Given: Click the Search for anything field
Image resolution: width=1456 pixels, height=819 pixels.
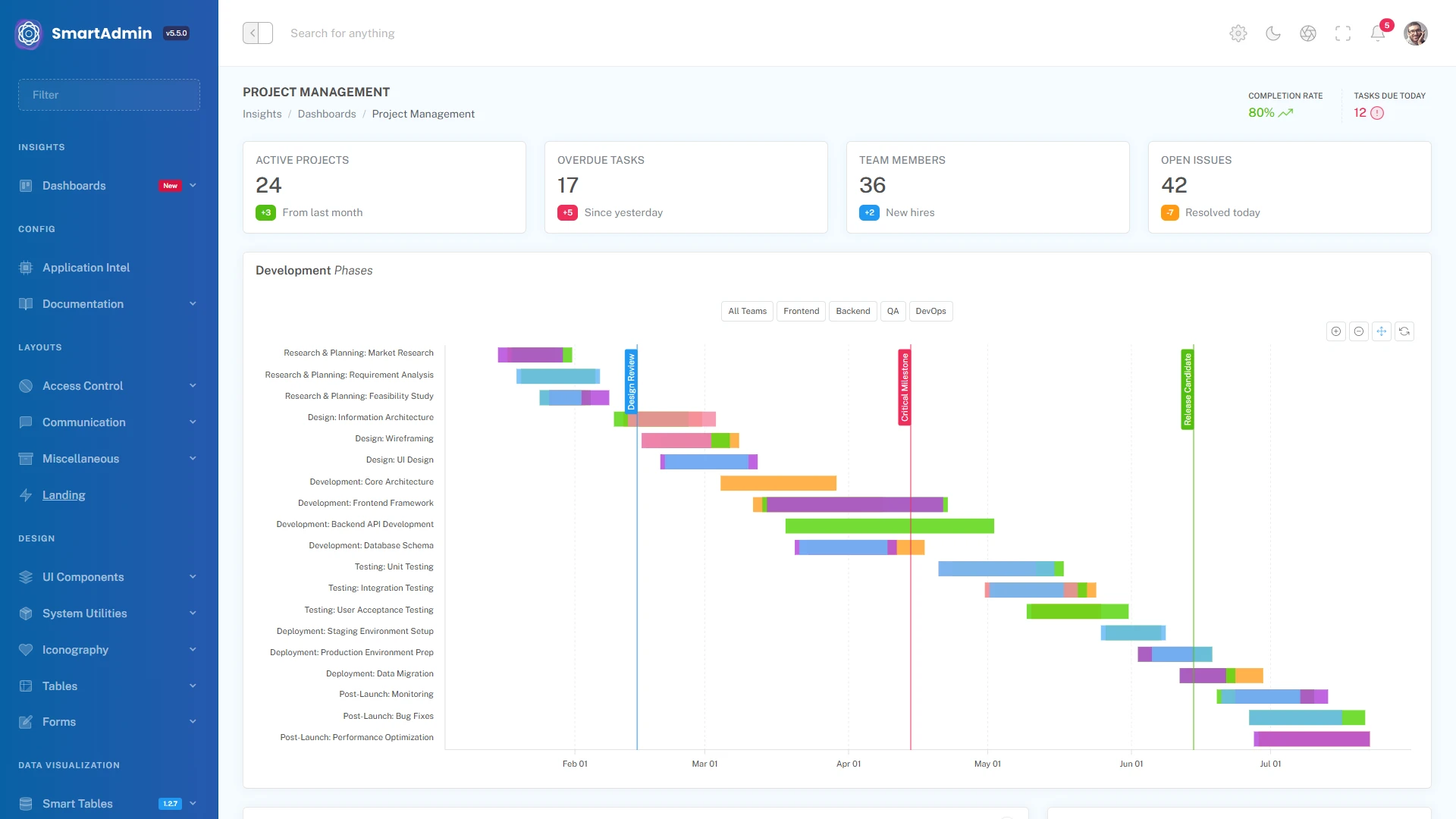Looking at the screenshot, I should (x=342, y=33).
